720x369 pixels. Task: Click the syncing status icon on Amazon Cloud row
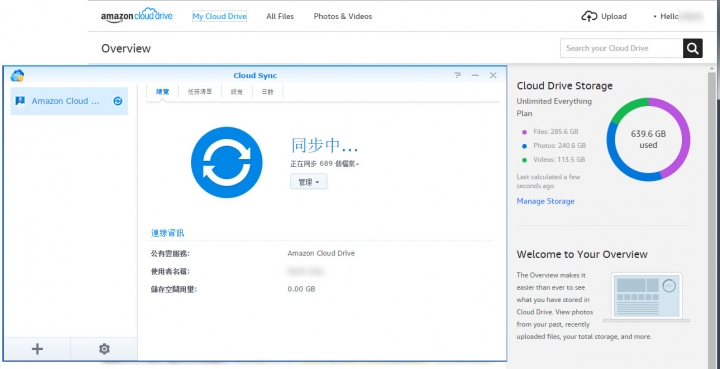pos(118,101)
